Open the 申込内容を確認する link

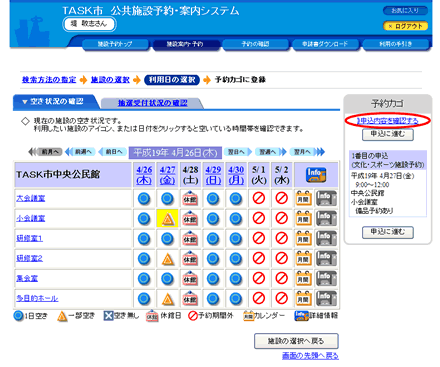[x=388, y=121]
